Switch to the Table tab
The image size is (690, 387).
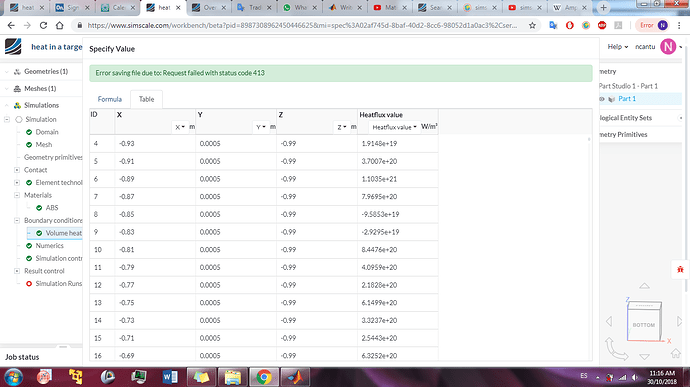(x=147, y=99)
